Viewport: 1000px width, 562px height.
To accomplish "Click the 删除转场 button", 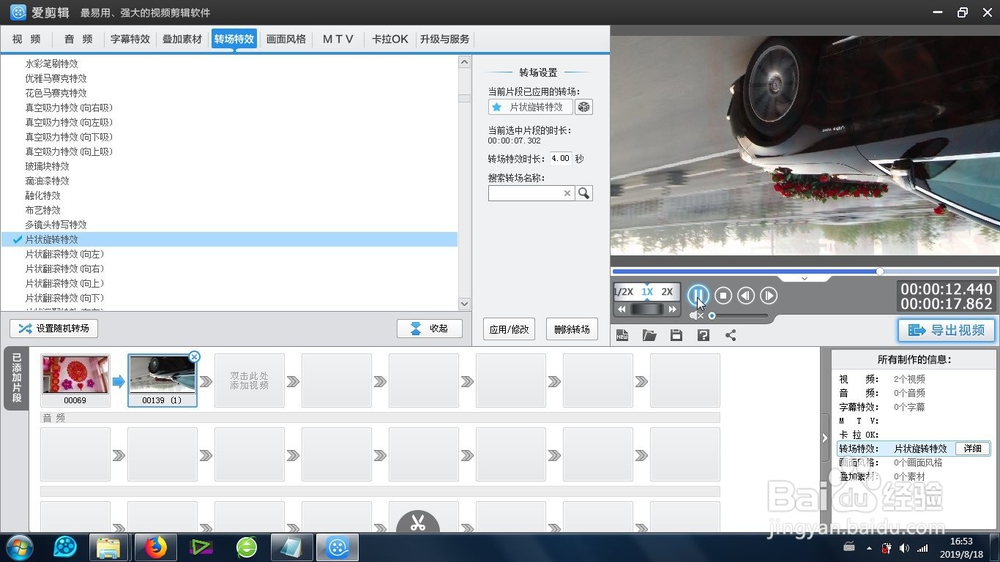I will [x=572, y=330].
